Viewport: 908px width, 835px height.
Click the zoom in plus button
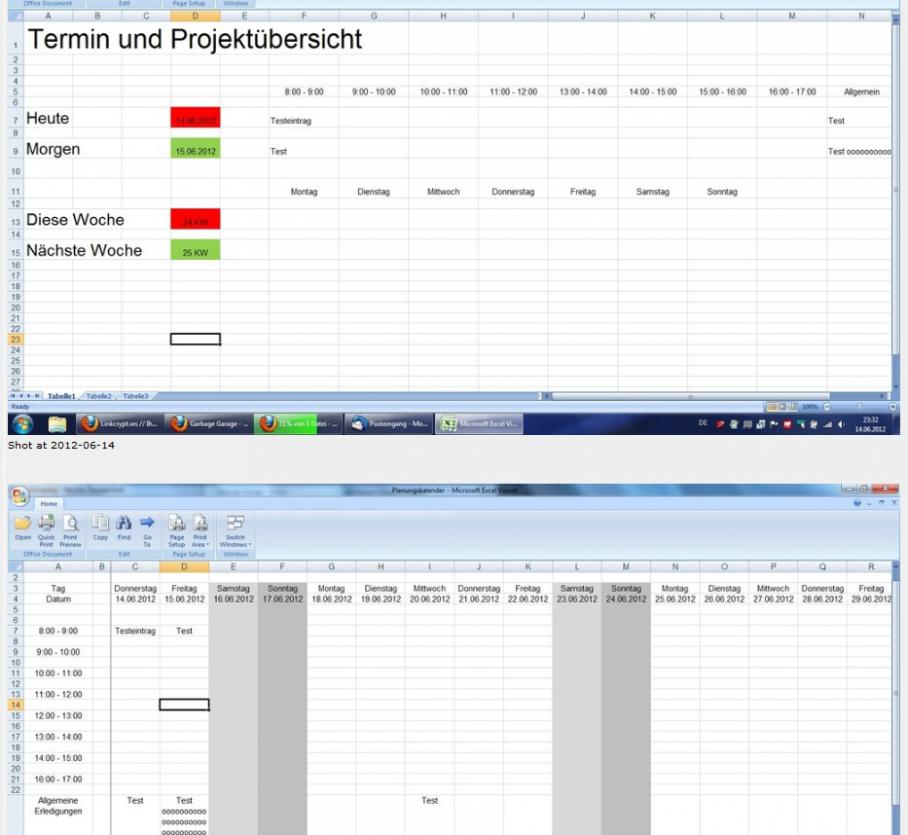(x=893, y=407)
